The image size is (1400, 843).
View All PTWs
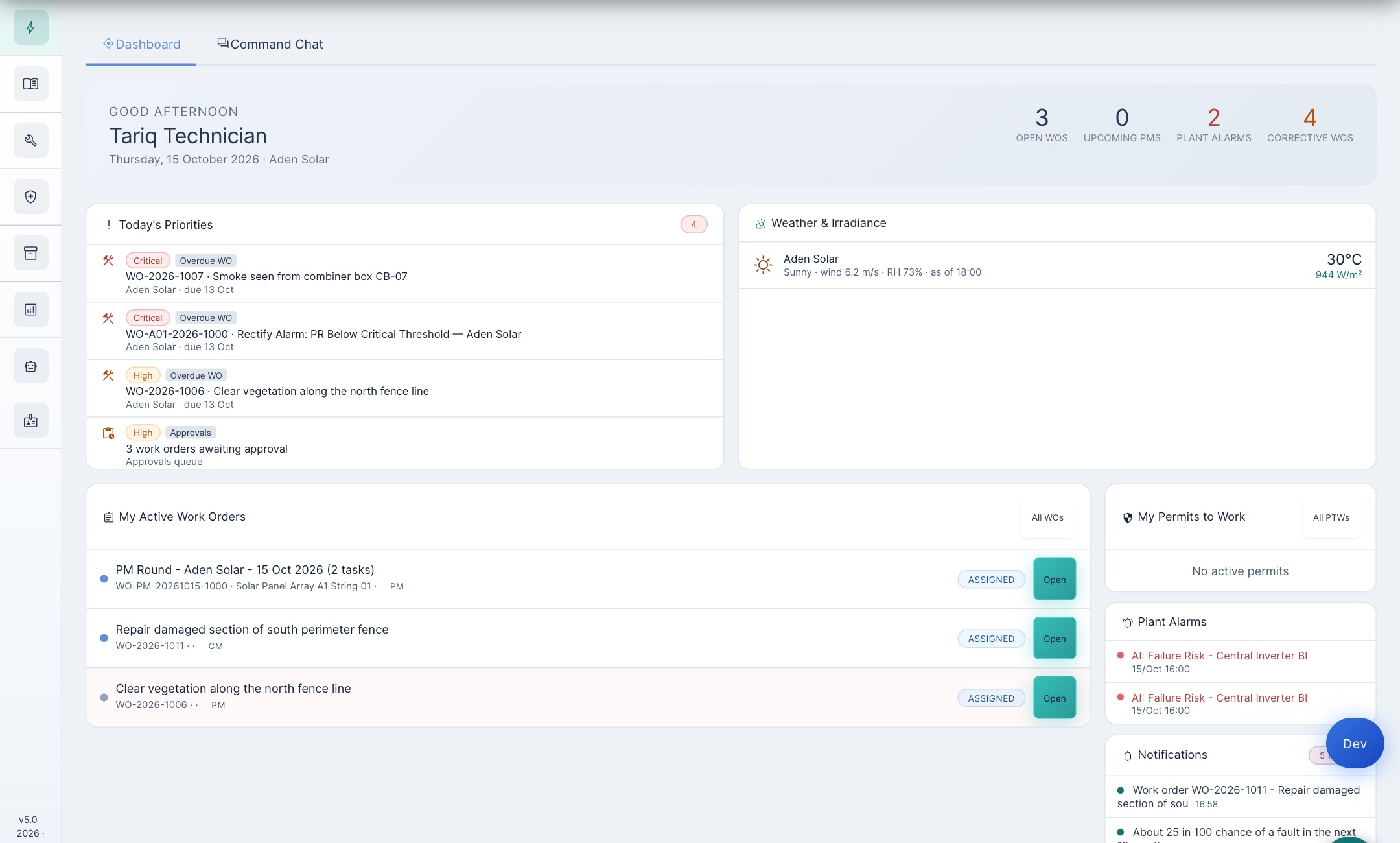[1331, 517]
